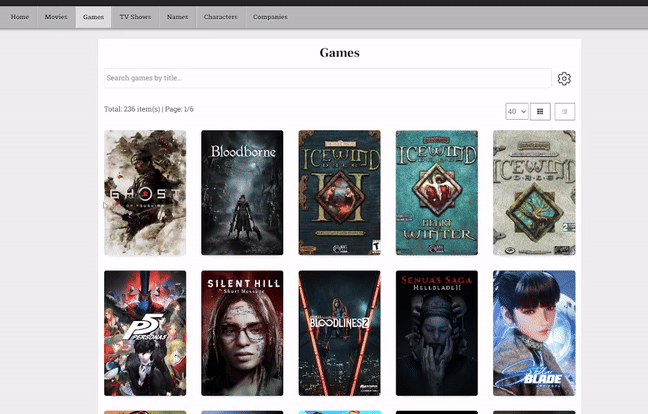Open the Bloodlines 2 game cover
This screenshot has width=648, height=414.
tap(339, 333)
